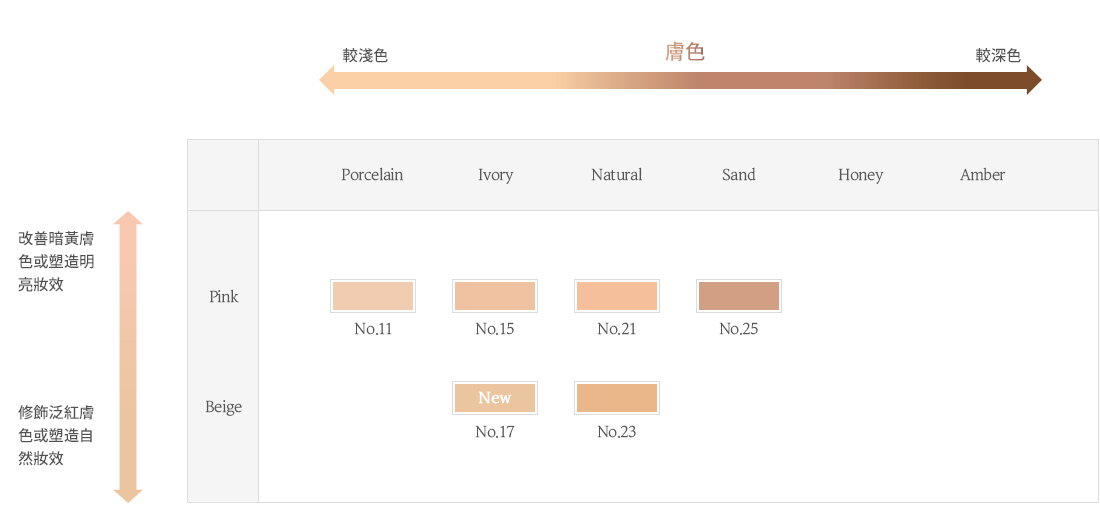Select the Honey column header
Image resolution: width=1100 pixels, height=506 pixels.
click(x=861, y=175)
